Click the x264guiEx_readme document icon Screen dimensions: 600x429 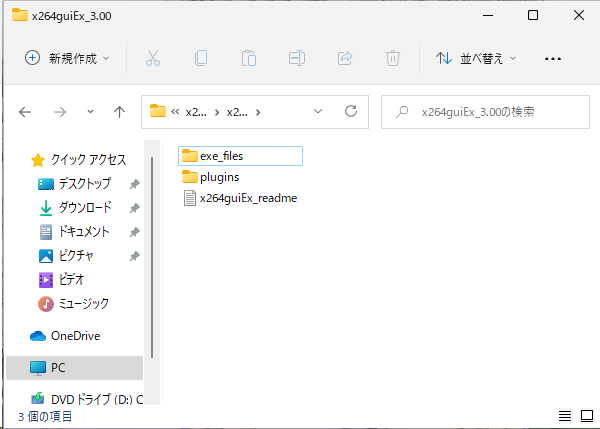(190, 198)
